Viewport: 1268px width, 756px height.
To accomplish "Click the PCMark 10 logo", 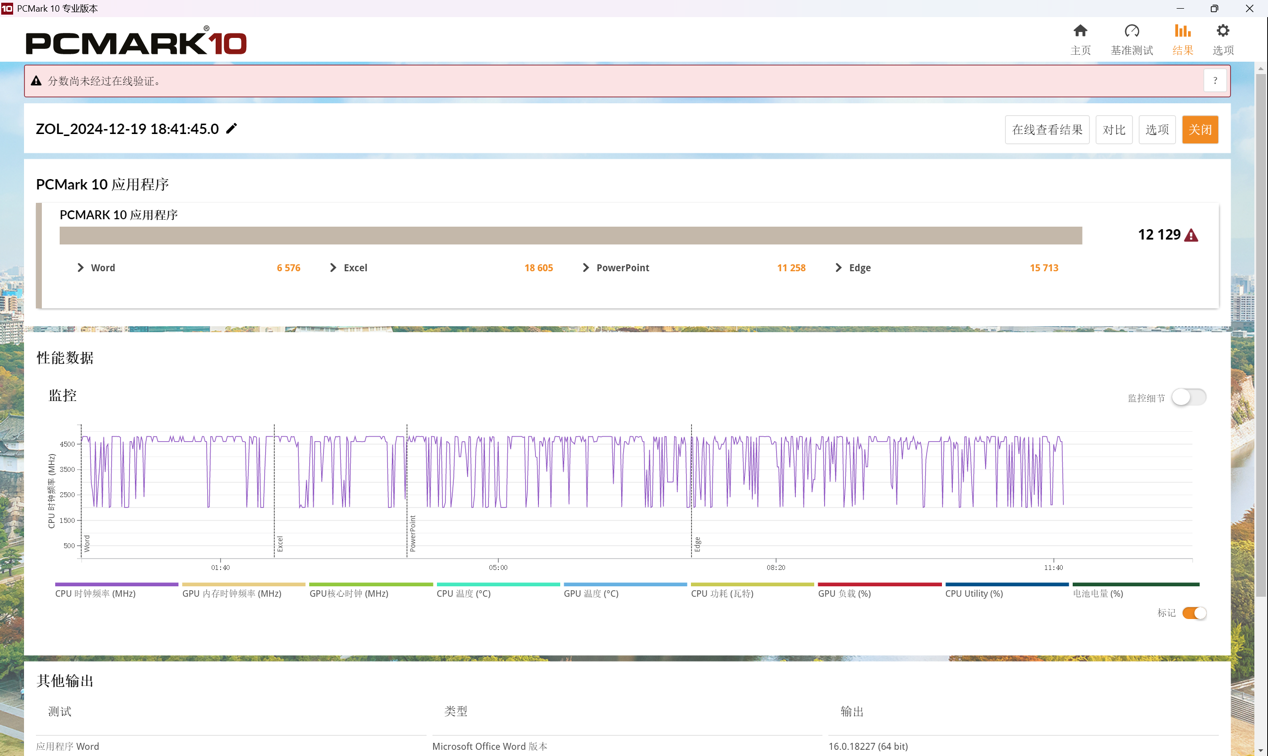I will 136,42.
